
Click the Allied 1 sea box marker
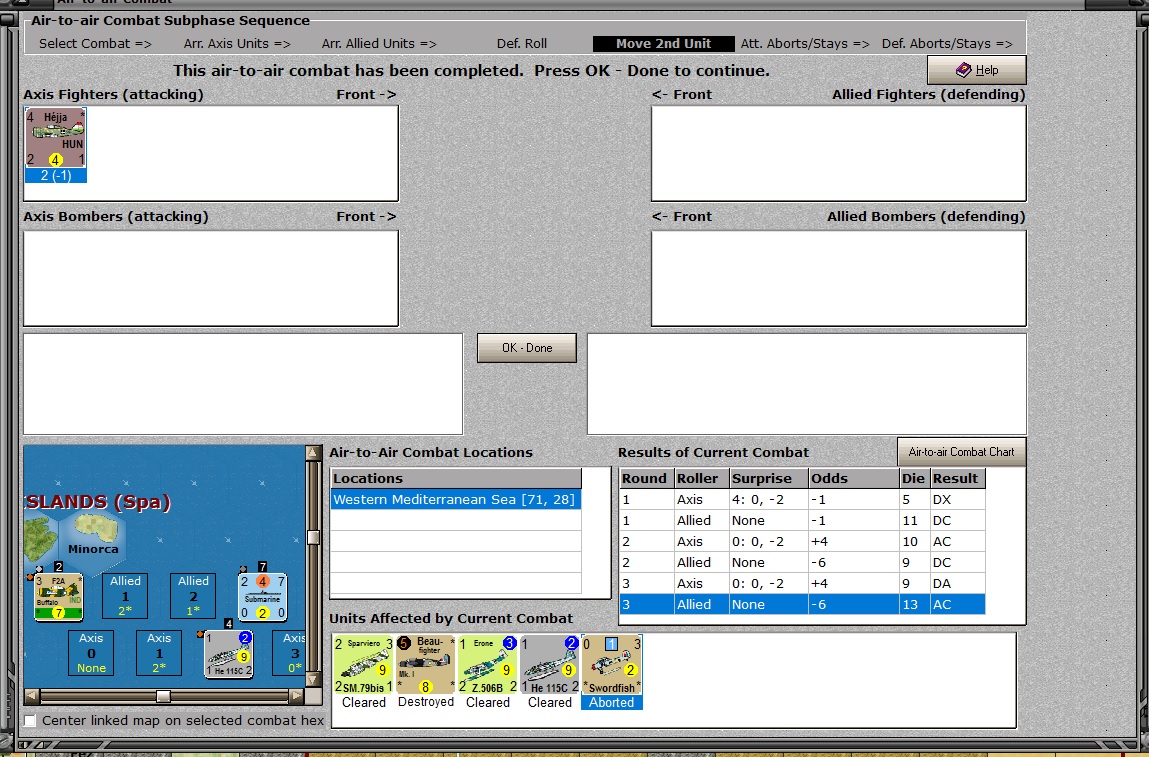click(x=125, y=596)
